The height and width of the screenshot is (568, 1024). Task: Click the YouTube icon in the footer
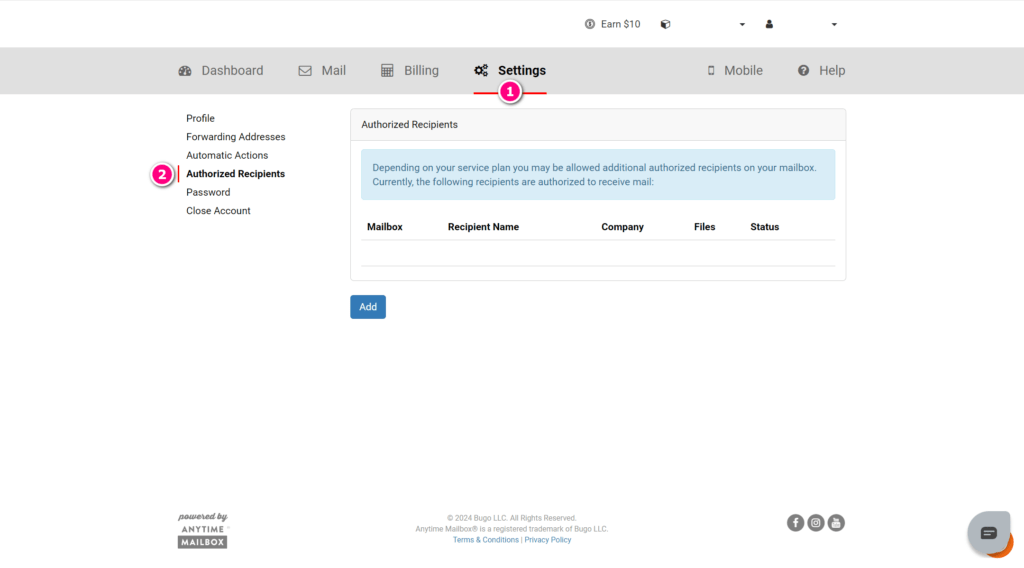click(x=836, y=522)
